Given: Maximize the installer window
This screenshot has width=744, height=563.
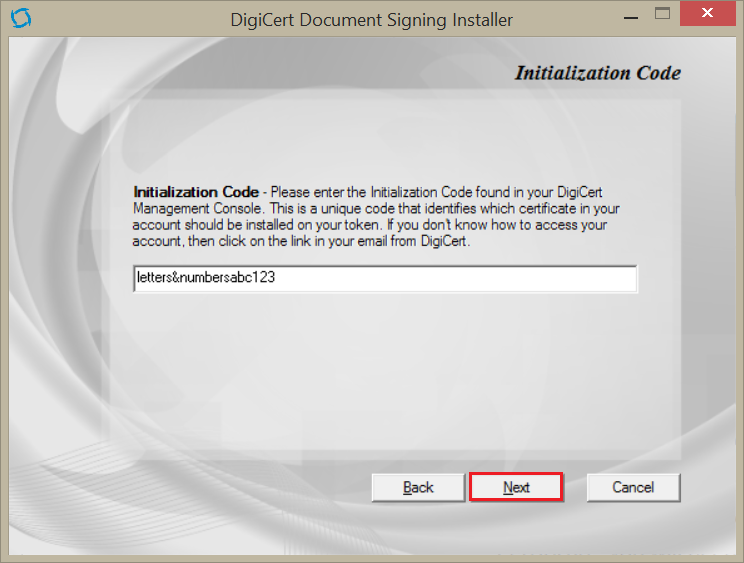Looking at the screenshot, I should 662,16.
